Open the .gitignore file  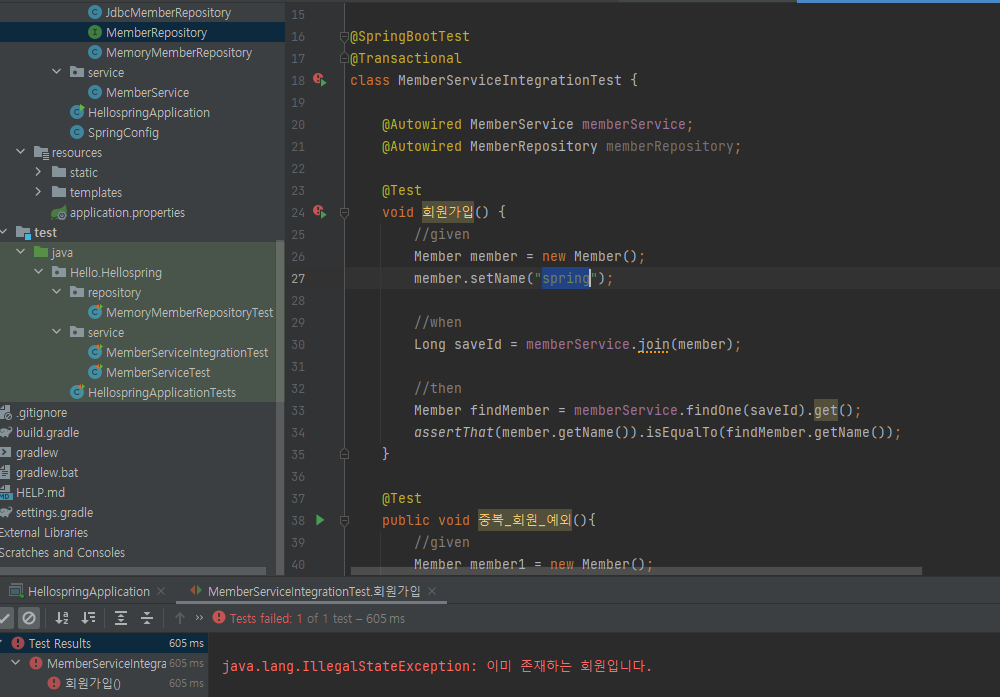pos(34,413)
